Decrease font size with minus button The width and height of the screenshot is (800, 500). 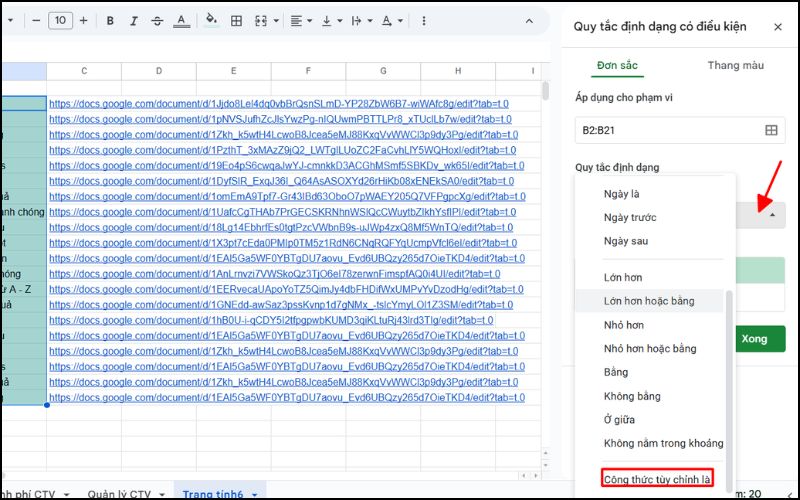[x=35, y=21]
